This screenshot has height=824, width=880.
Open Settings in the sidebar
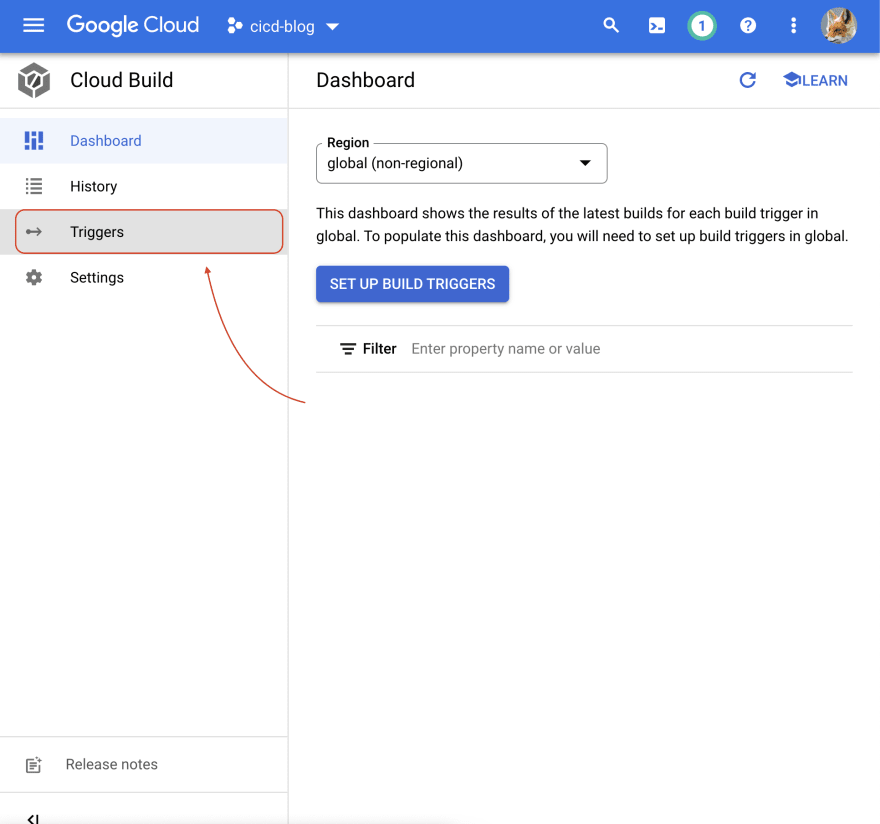pyautogui.click(x=144, y=277)
